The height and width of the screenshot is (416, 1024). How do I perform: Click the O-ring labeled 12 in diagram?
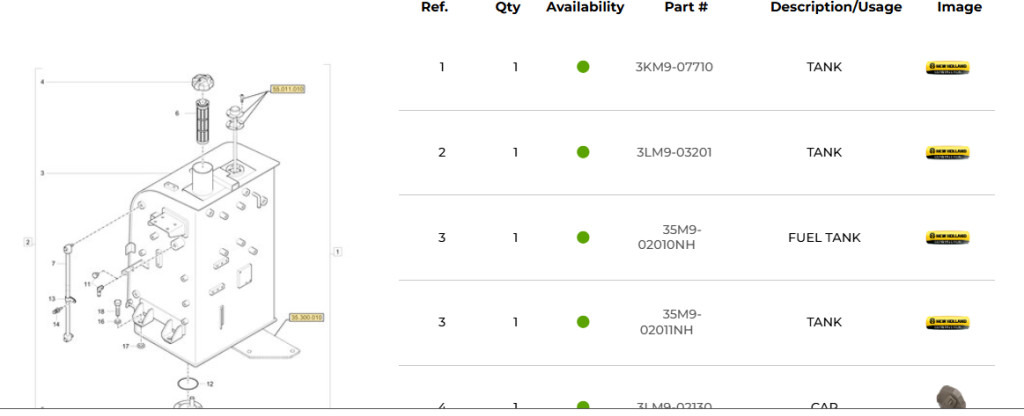[187, 383]
